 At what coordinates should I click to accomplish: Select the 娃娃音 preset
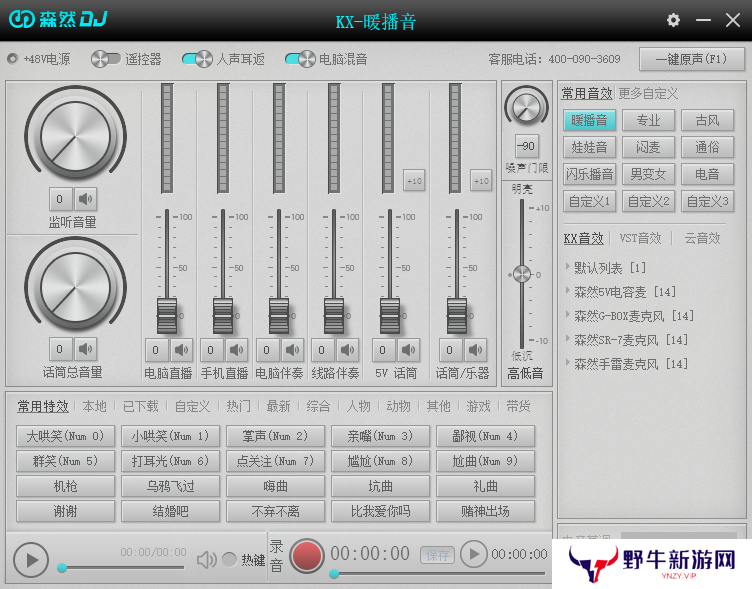pyautogui.click(x=589, y=147)
